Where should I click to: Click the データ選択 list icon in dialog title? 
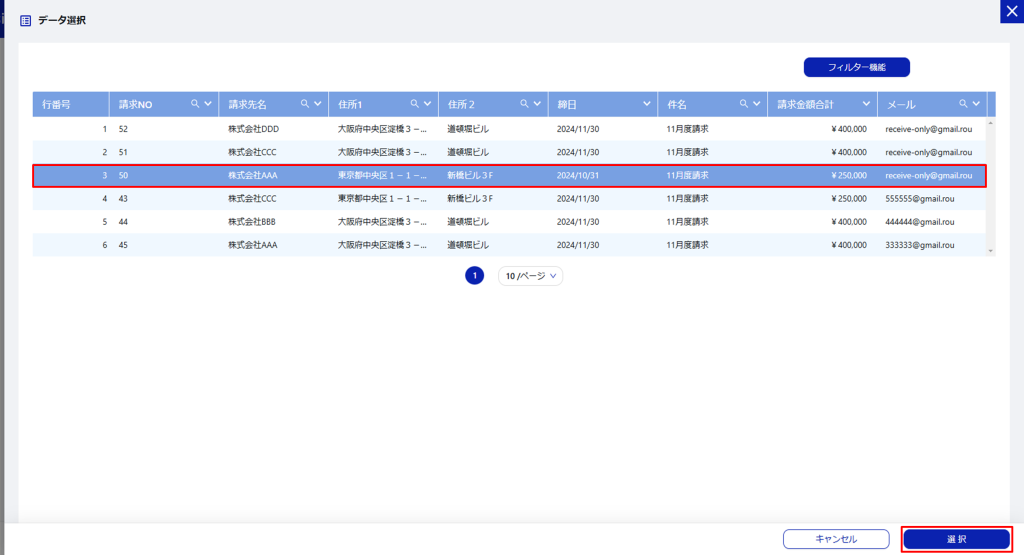(x=26, y=20)
